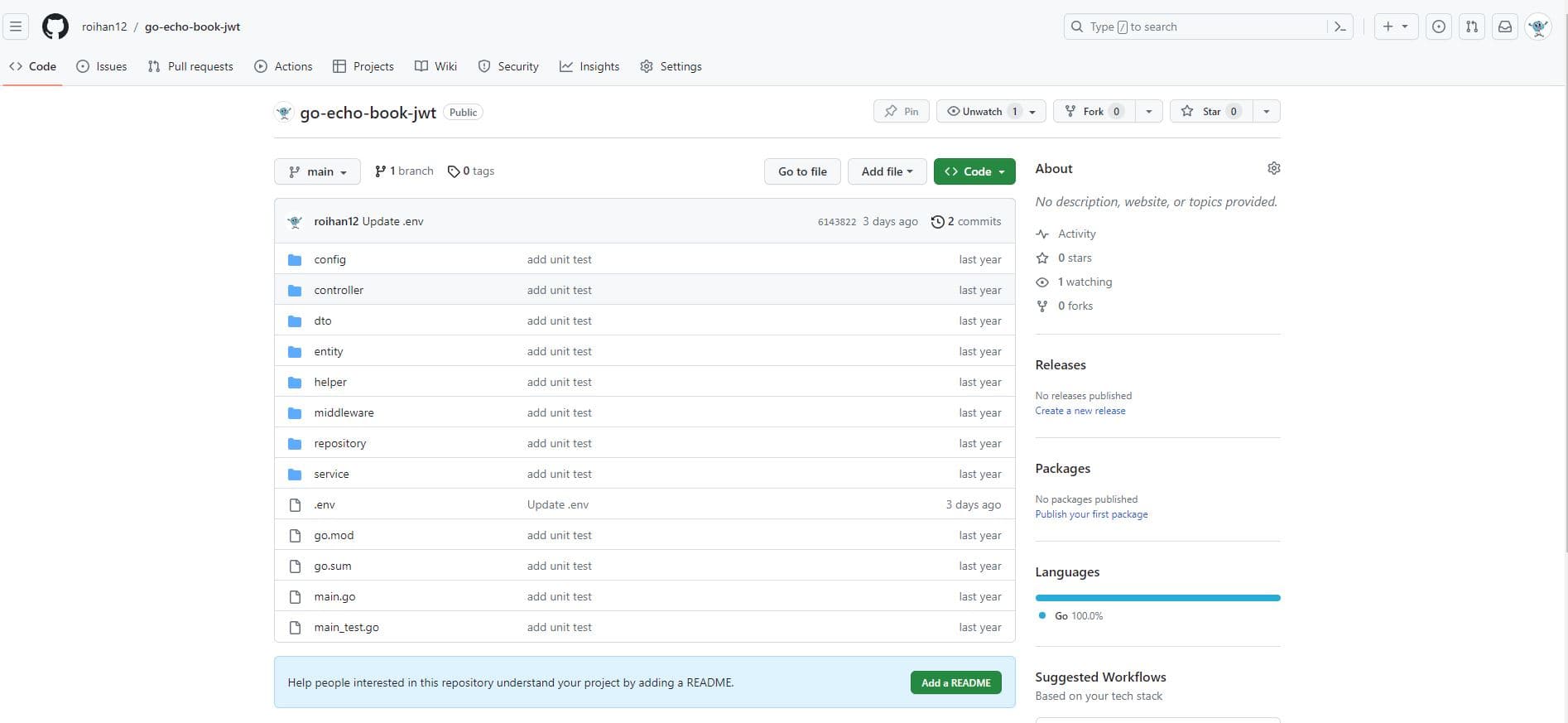Open the green Code dropdown
This screenshot has height=723, width=1568.
click(974, 171)
